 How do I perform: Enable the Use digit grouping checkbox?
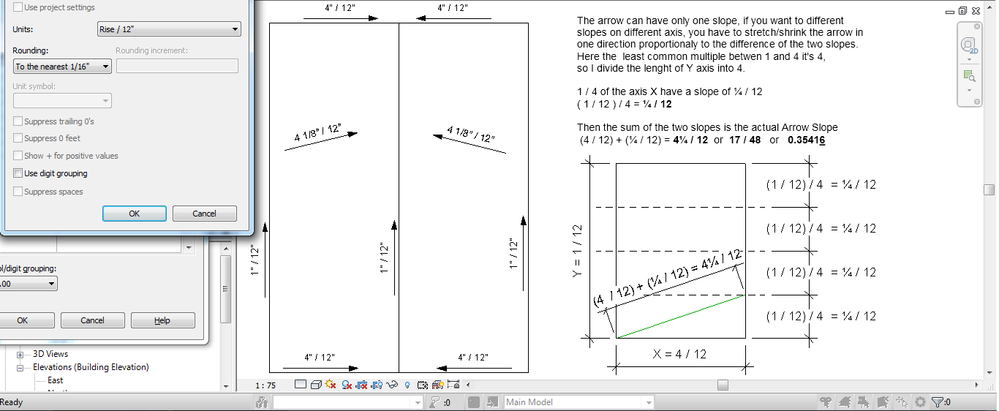(x=18, y=173)
